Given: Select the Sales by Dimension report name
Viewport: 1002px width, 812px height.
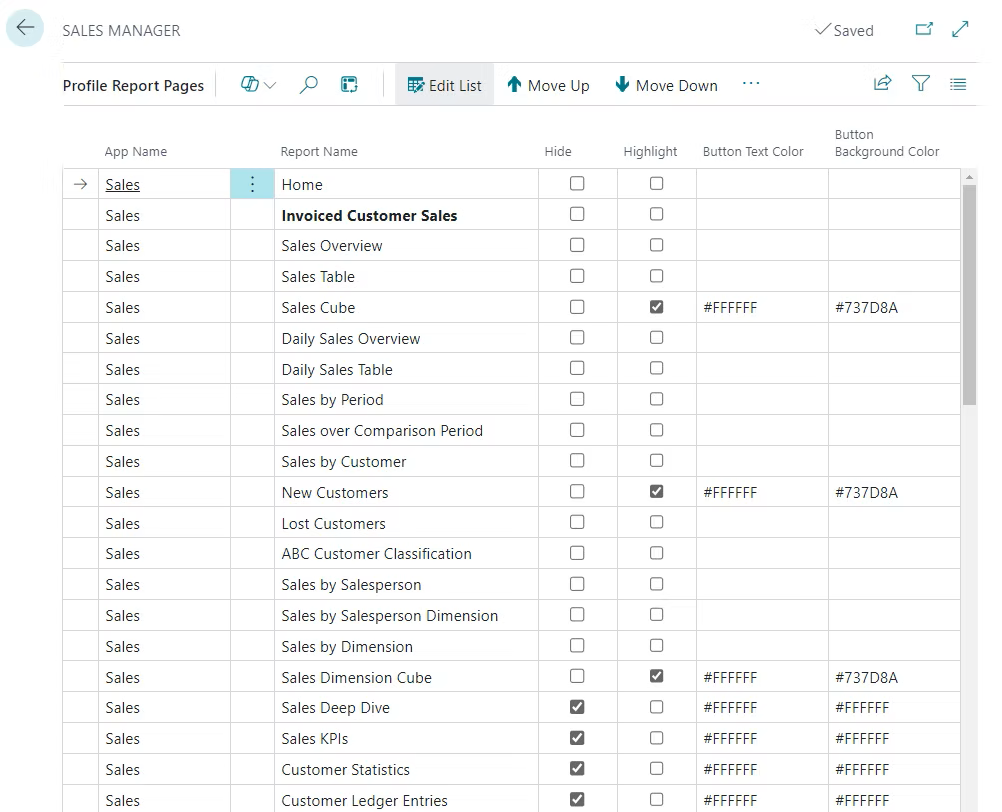Looking at the screenshot, I should point(347,647).
